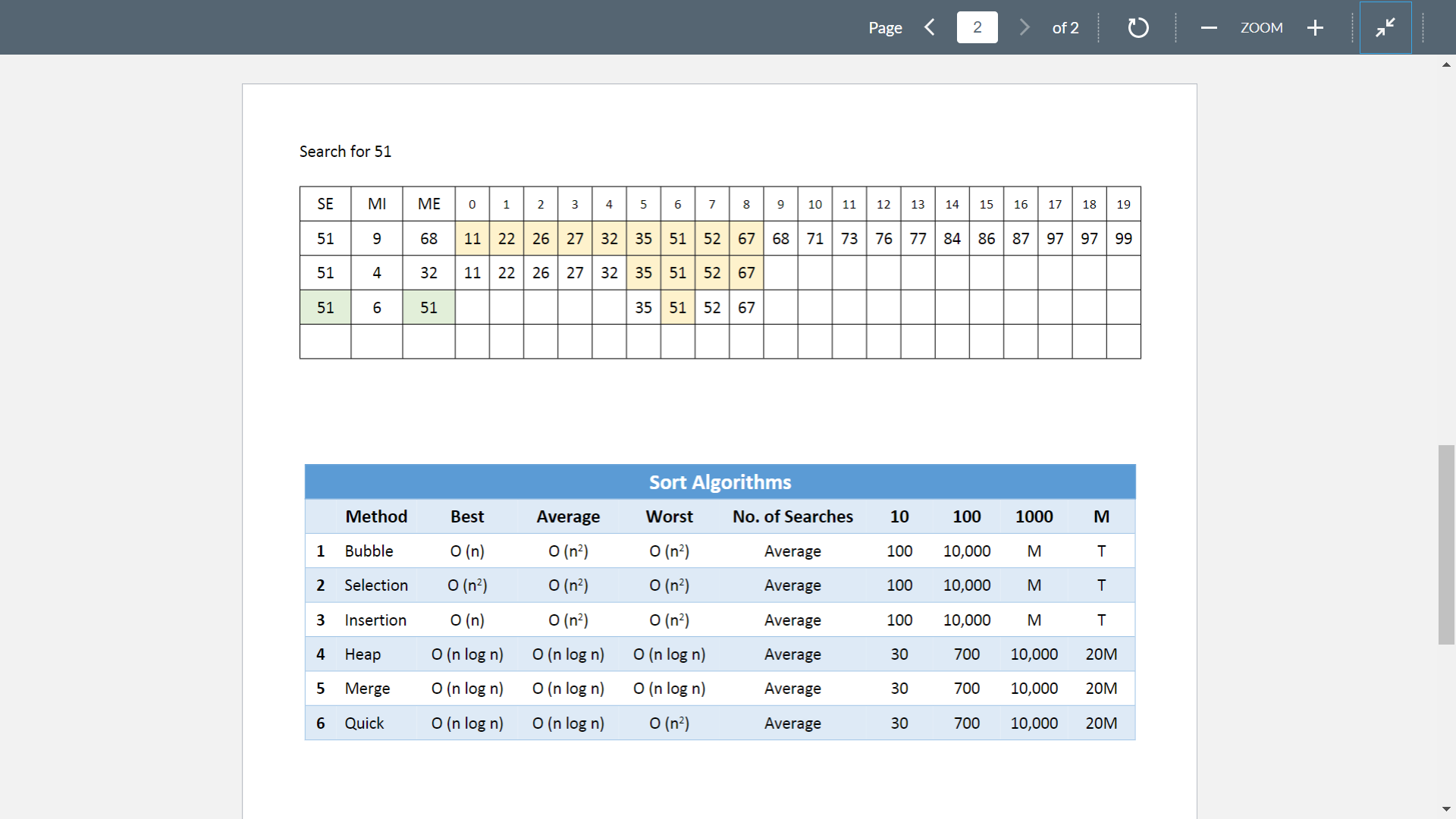Zoom in using the plus icon
This screenshot has width=1456, height=819.
(1315, 27)
